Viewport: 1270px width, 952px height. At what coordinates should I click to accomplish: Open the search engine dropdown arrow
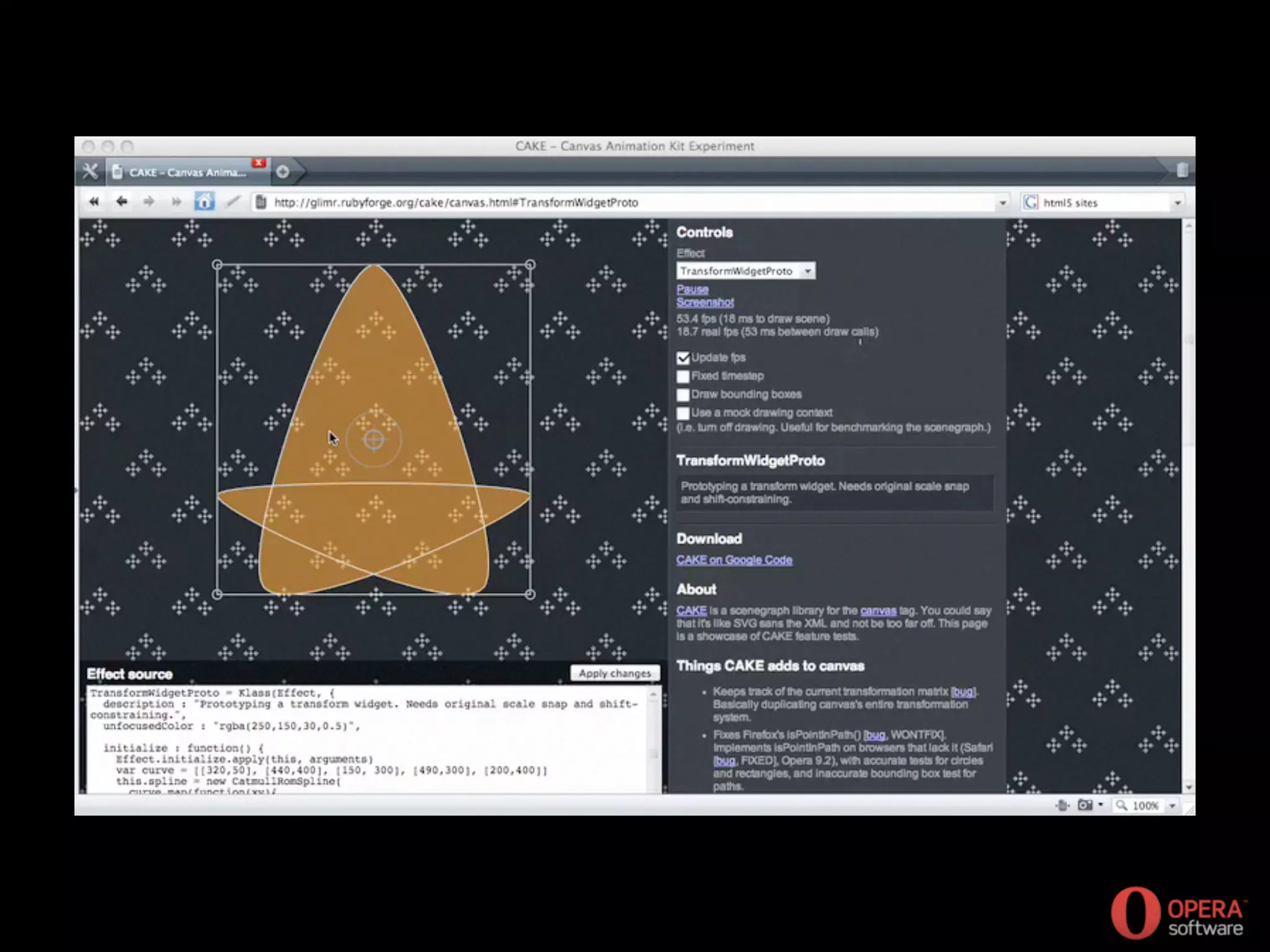coord(1177,203)
